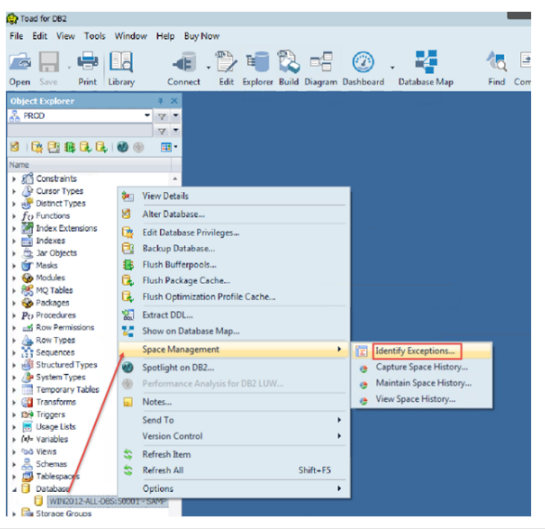Open the Edit (editor) toolbar icon
Screen dimensions: 545x529
(226, 68)
